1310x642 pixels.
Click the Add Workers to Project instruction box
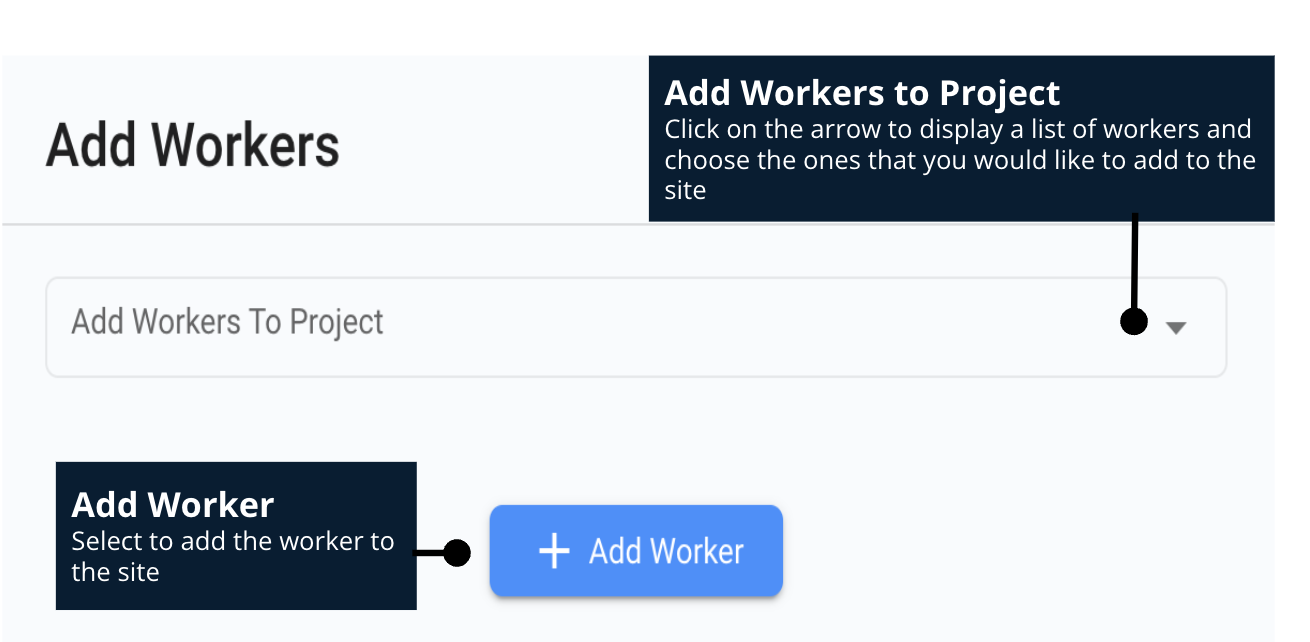point(961,139)
